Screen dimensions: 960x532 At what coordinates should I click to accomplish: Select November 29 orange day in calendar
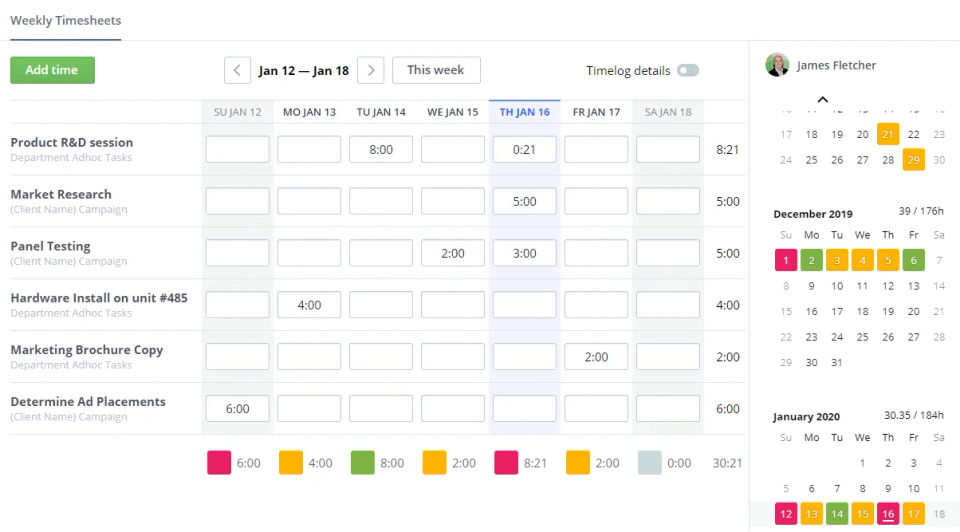(x=913, y=160)
